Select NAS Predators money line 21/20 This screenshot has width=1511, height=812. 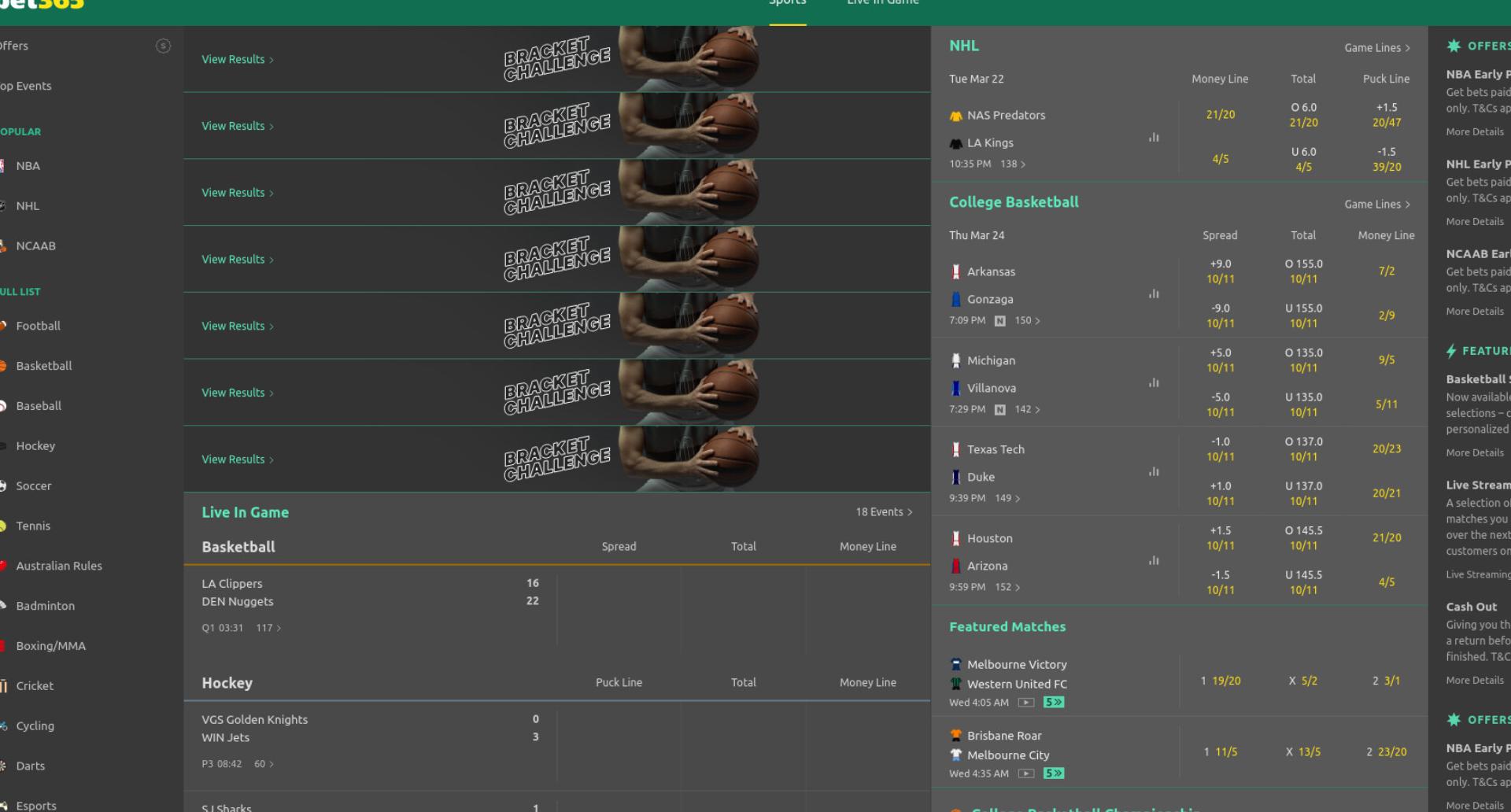tap(1221, 115)
